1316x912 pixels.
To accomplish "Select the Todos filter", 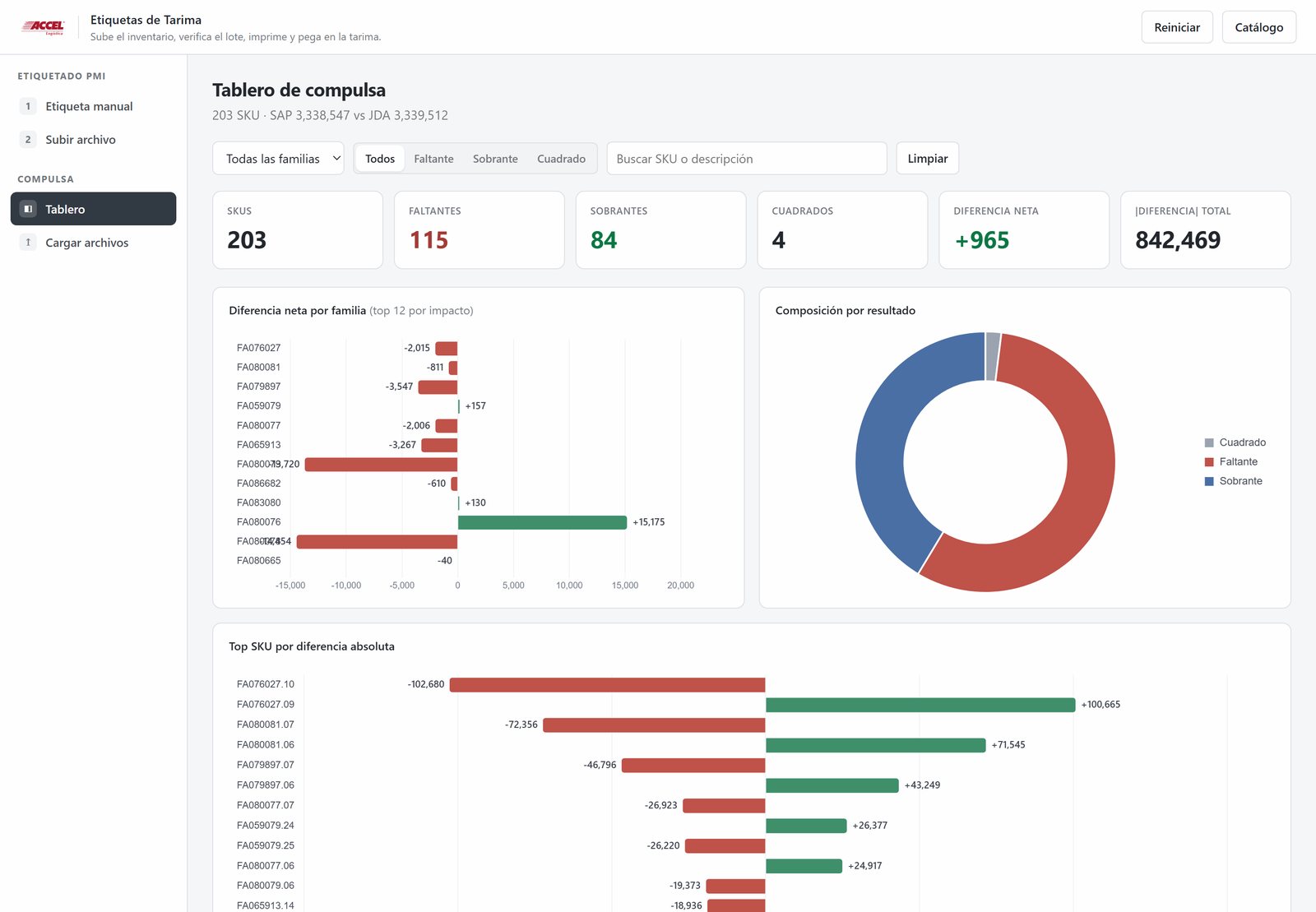I will (380, 159).
